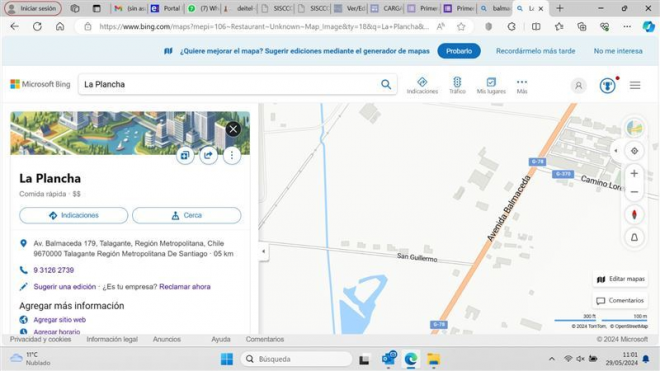Open the Bing Rewards trophy icon
The height and width of the screenshot is (371, 660).
click(x=607, y=85)
